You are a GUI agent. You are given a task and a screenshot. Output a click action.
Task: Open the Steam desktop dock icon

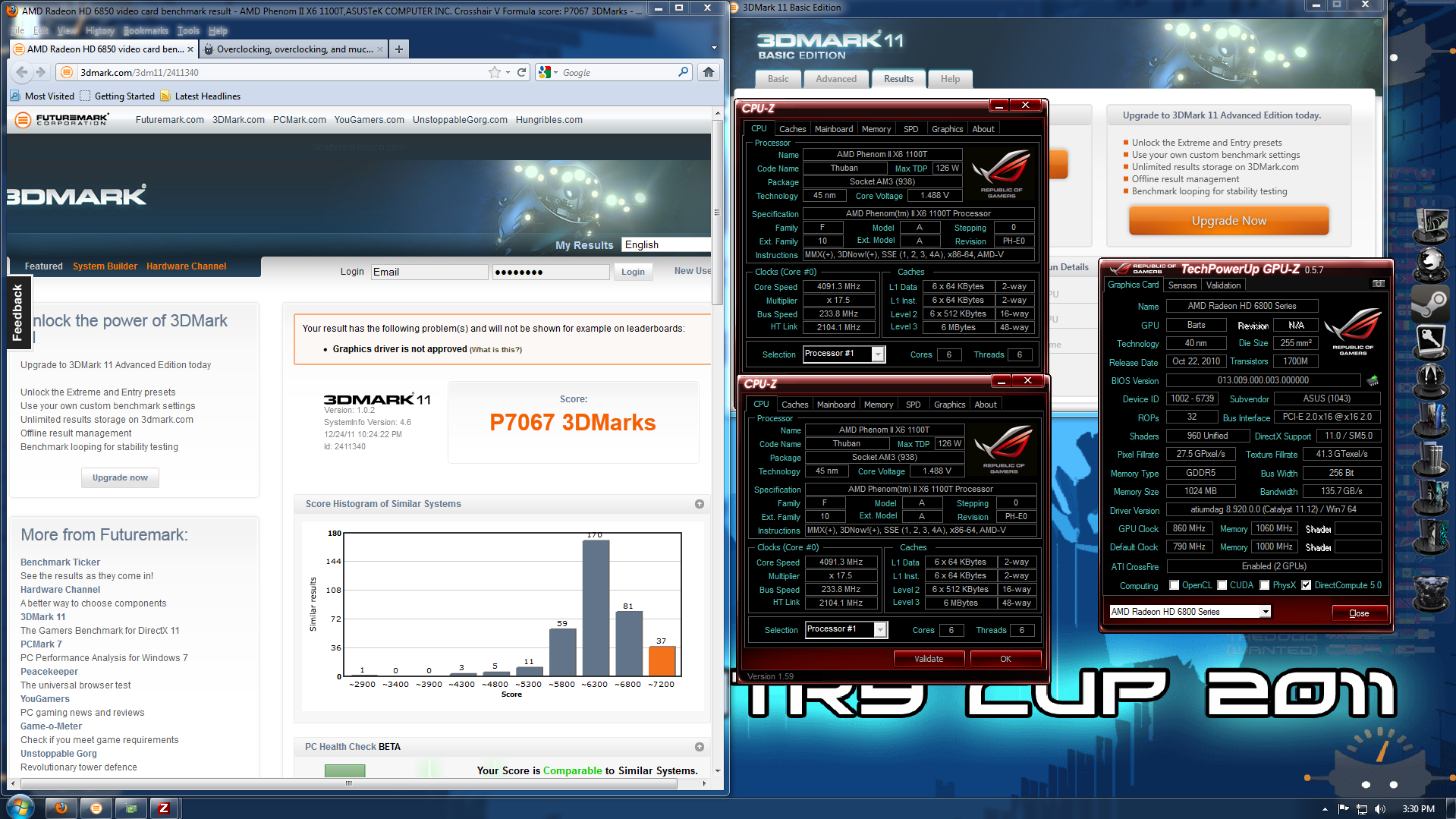pyautogui.click(x=1429, y=303)
